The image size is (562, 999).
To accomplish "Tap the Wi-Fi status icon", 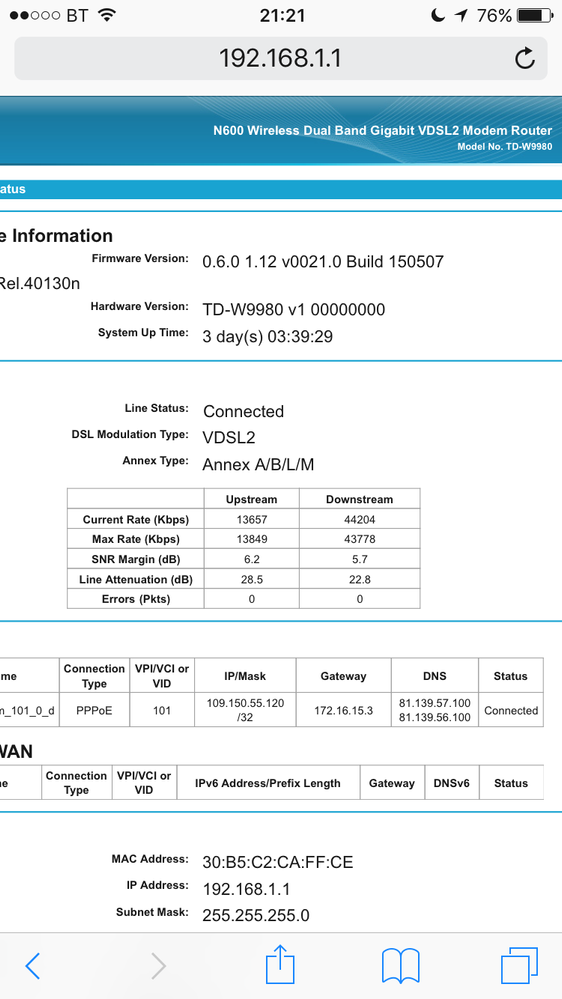I will point(107,15).
